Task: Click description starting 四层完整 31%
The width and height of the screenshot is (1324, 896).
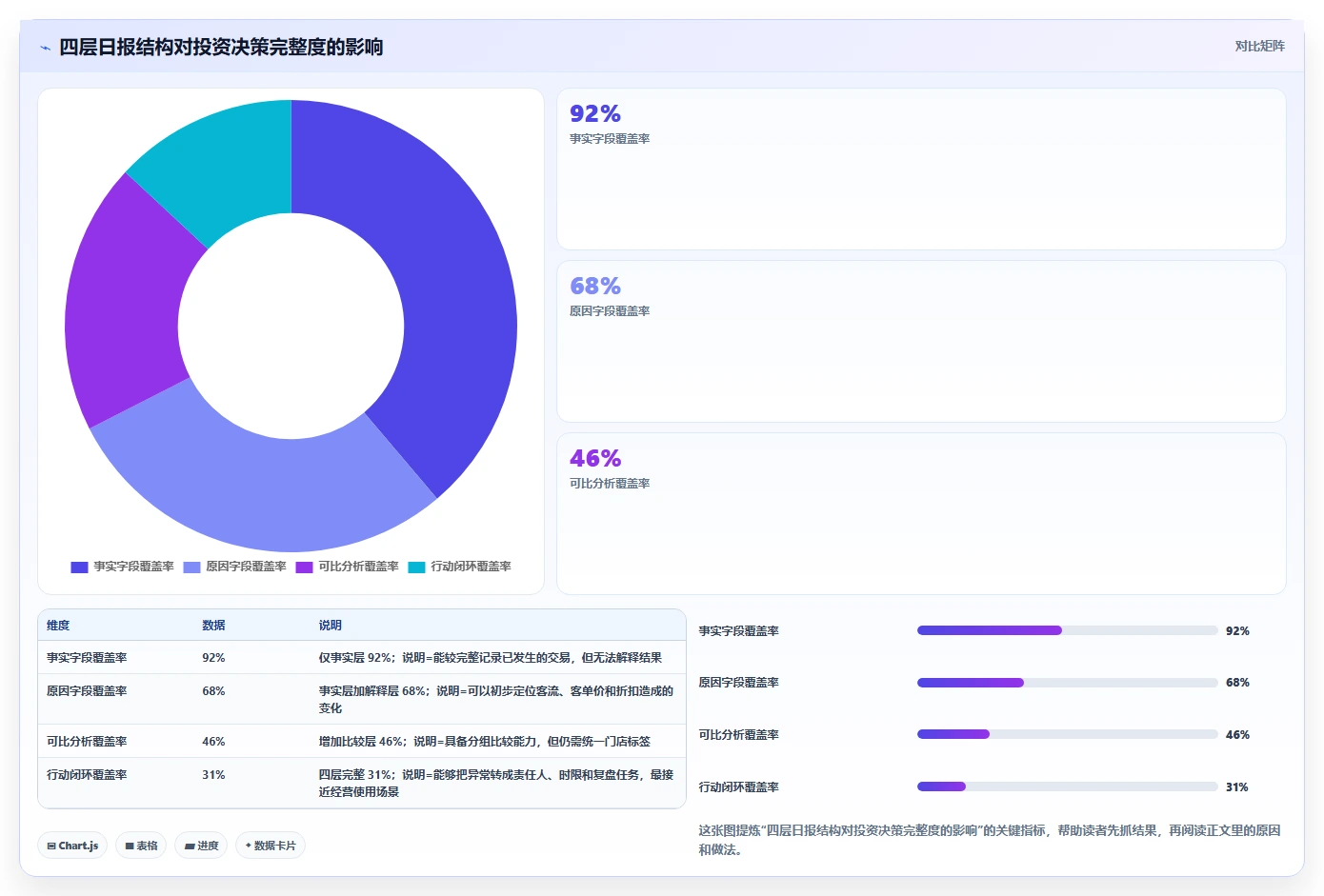Action: pyautogui.click(x=495, y=784)
